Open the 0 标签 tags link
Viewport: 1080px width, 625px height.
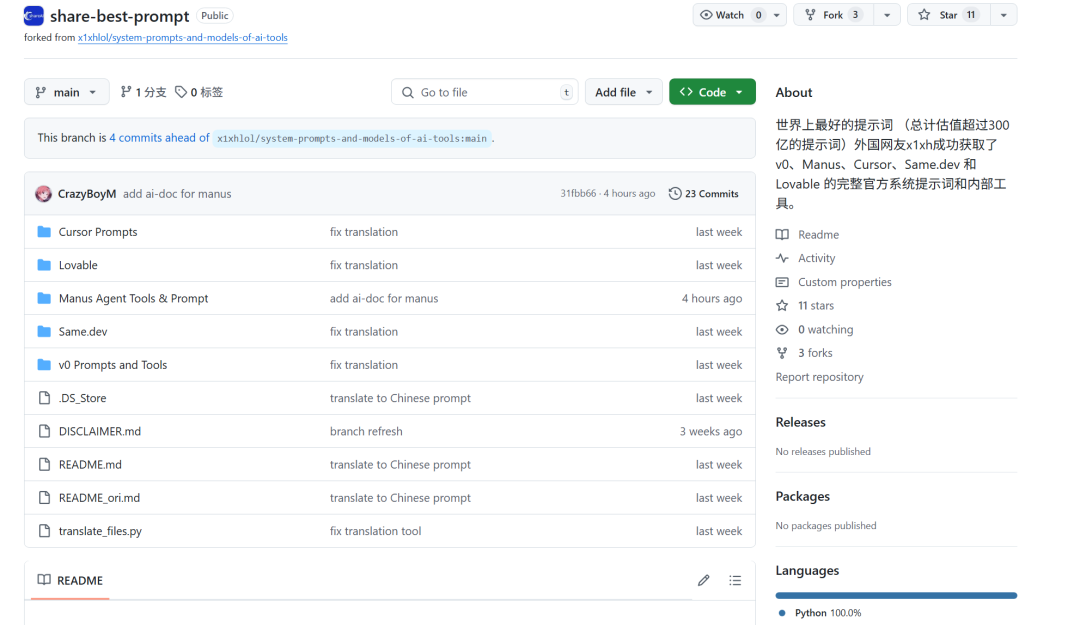pyautogui.click(x=199, y=92)
